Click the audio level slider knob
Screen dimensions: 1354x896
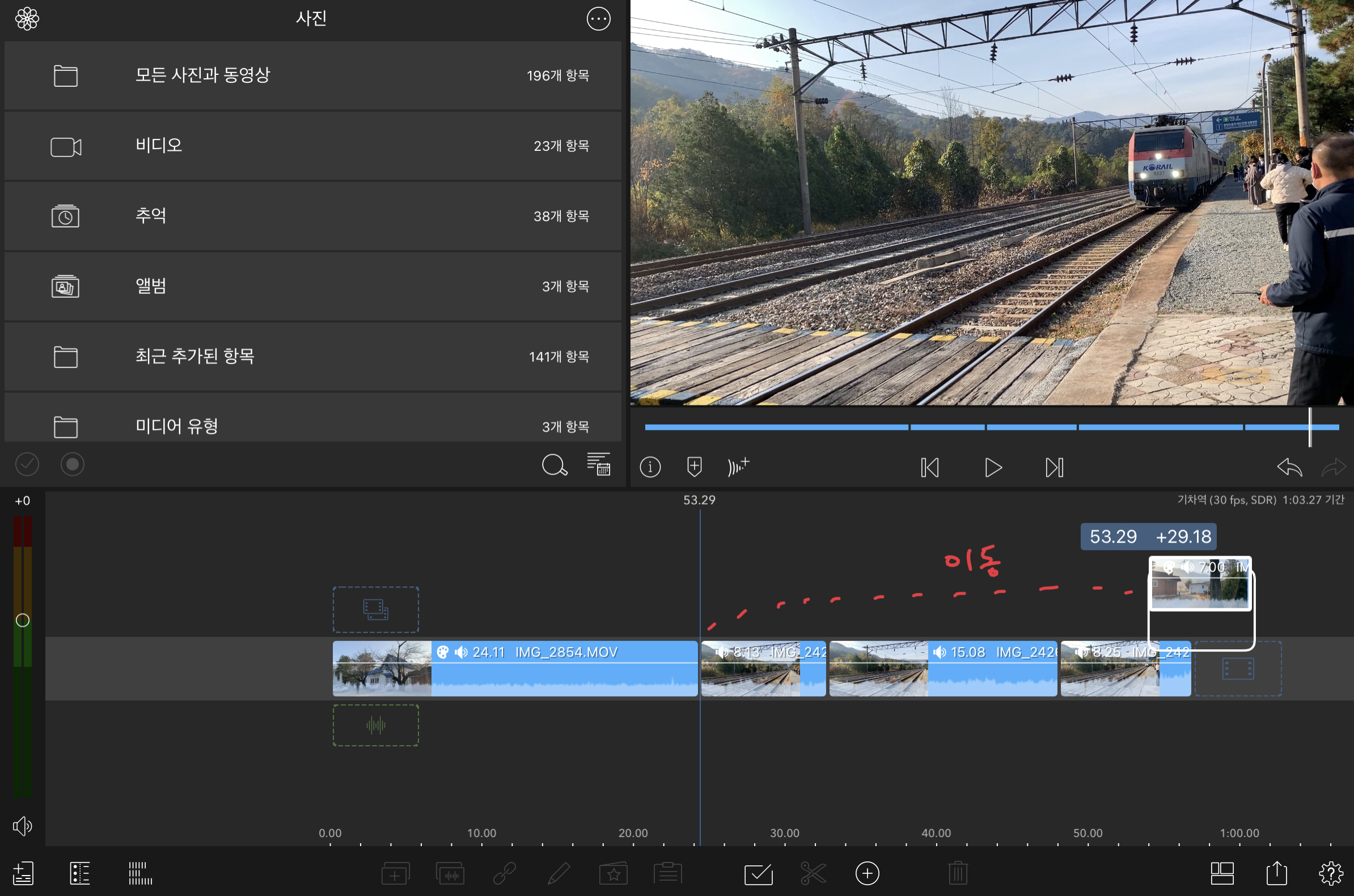click(22, 620)
